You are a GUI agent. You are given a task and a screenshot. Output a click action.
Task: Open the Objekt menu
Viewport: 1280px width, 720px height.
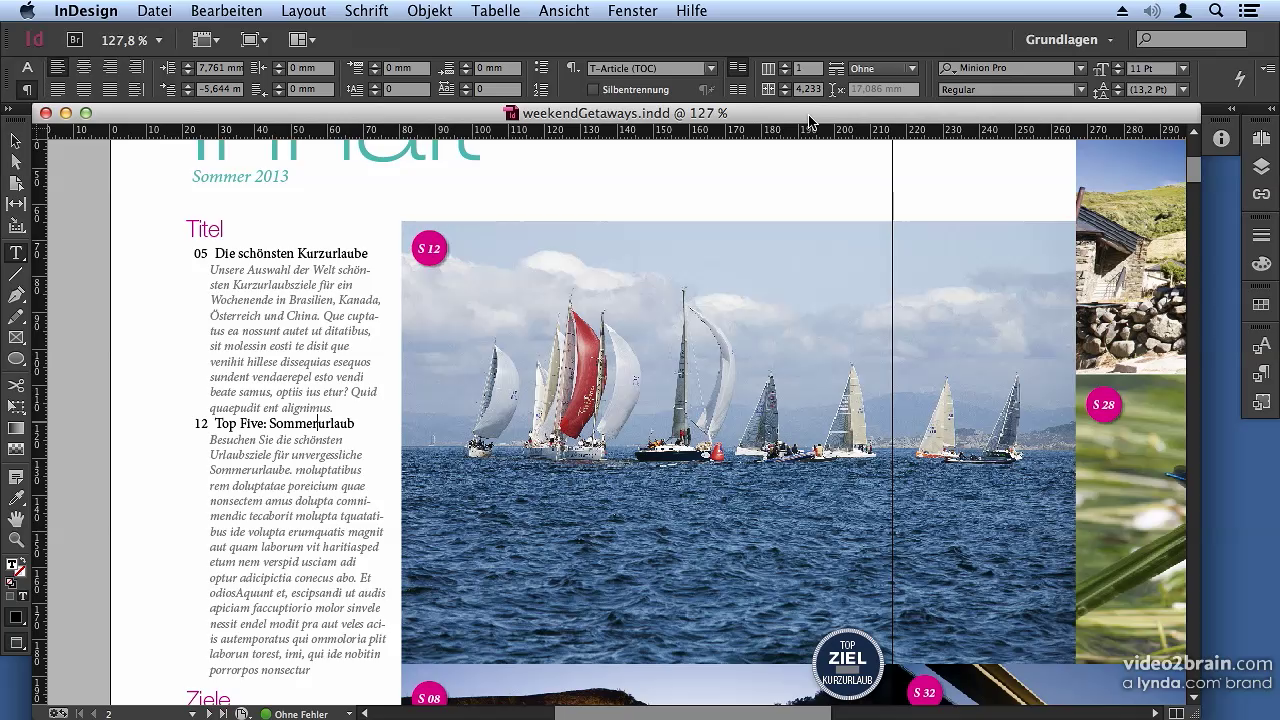coord(430,11)
